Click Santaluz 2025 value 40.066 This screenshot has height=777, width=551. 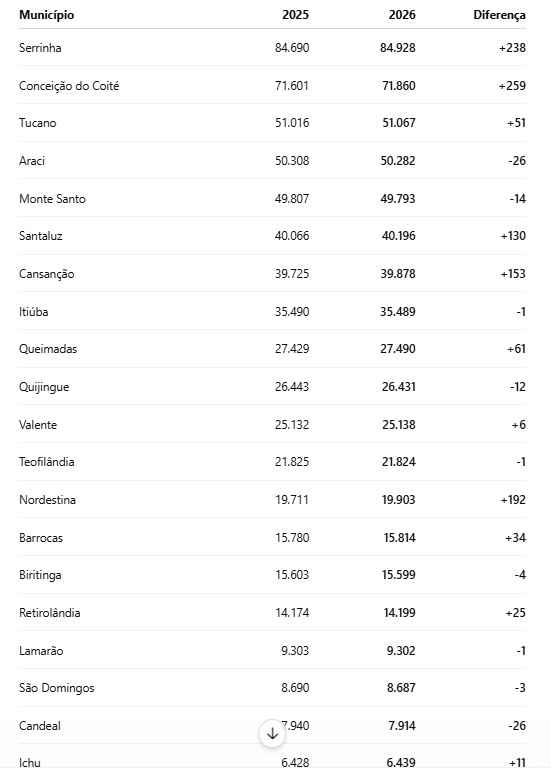(292, 236)
